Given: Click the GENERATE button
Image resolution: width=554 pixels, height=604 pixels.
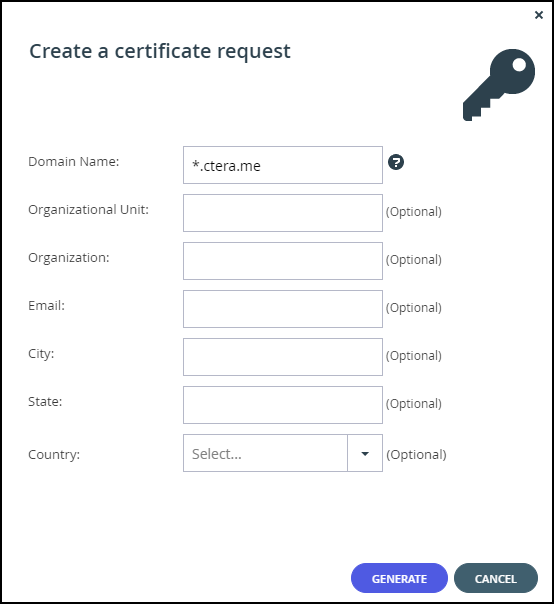Looking at the screenshot, I should [x=399, y=578].
